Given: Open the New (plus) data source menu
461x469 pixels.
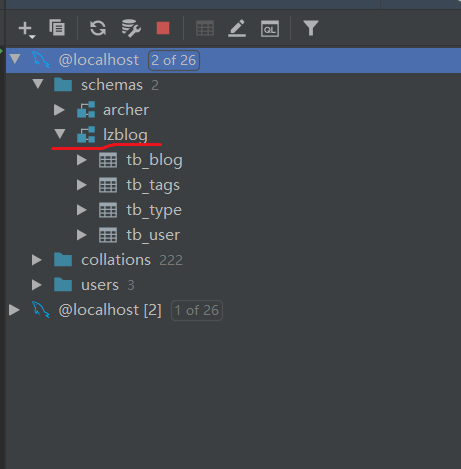Looking at the screenshot, I should click(27, 29).
